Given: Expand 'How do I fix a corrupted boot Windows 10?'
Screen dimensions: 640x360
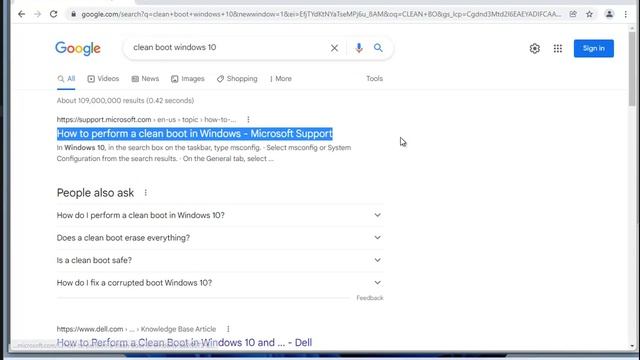Looking at the screenshot, I should [x=220, y=282].
